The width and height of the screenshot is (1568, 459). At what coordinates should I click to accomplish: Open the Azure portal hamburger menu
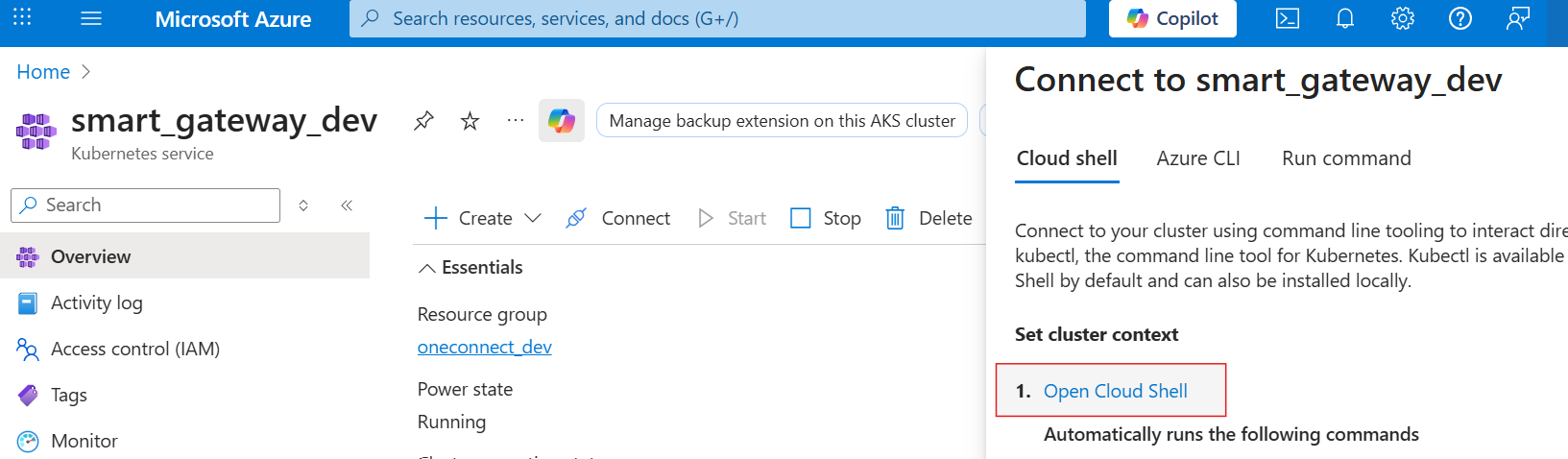[91, 19]
